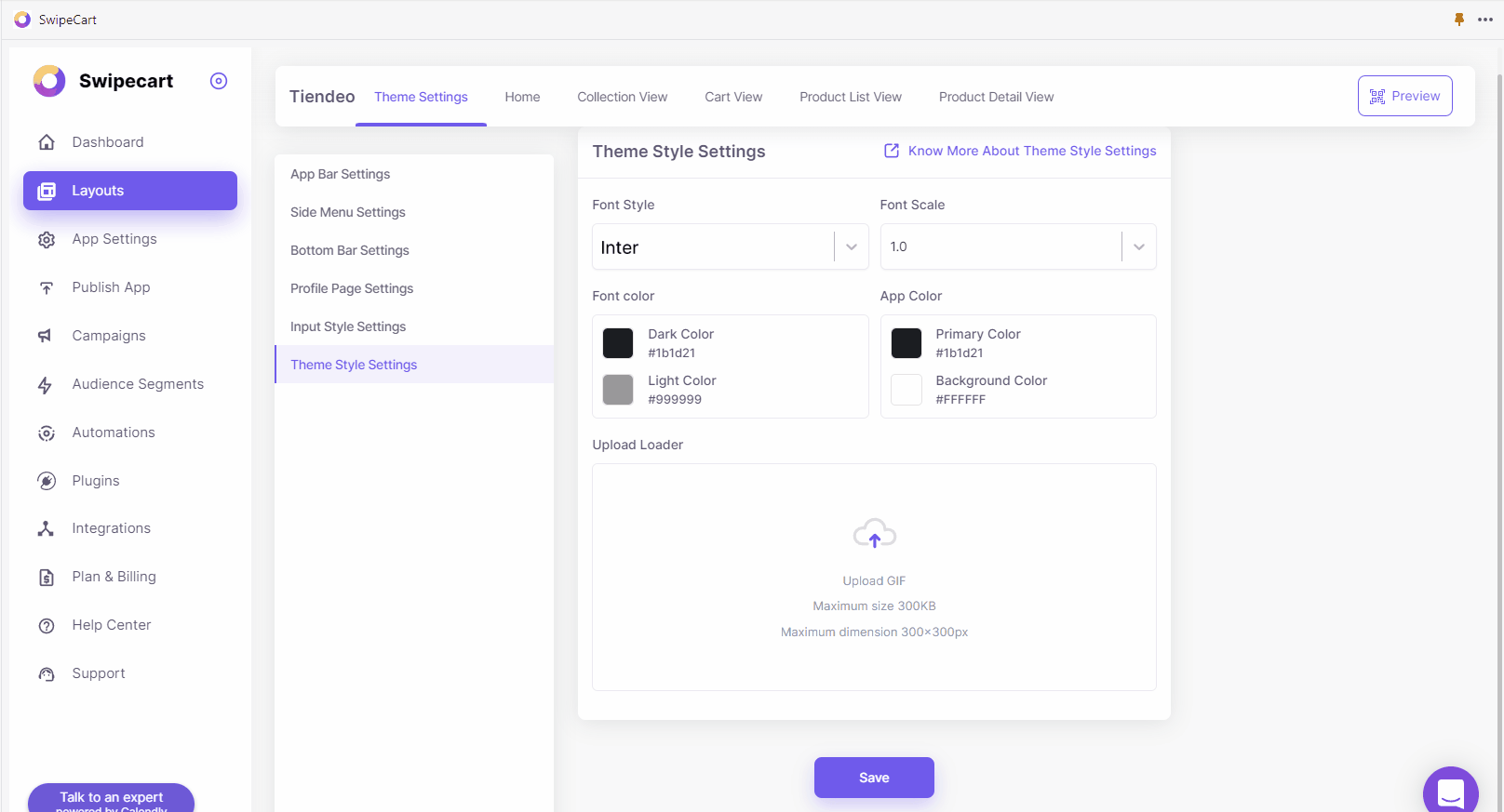Open Campaigns in sidebar
This screenshot has width=1504, height=812.
130,336
